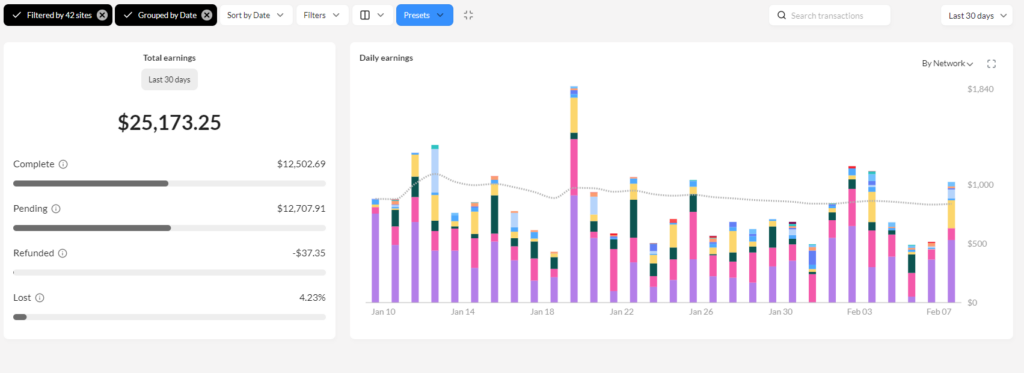Toggle the 'Grouped by Date' checkmark chip
The image size is (1024, 373).
point(166,15)
